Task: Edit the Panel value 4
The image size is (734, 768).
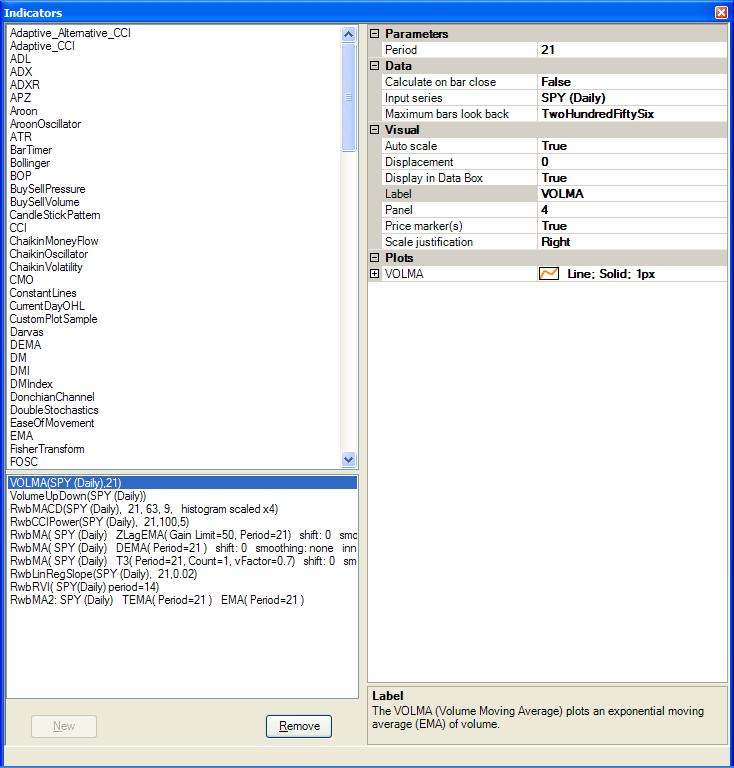Action: 632,210
